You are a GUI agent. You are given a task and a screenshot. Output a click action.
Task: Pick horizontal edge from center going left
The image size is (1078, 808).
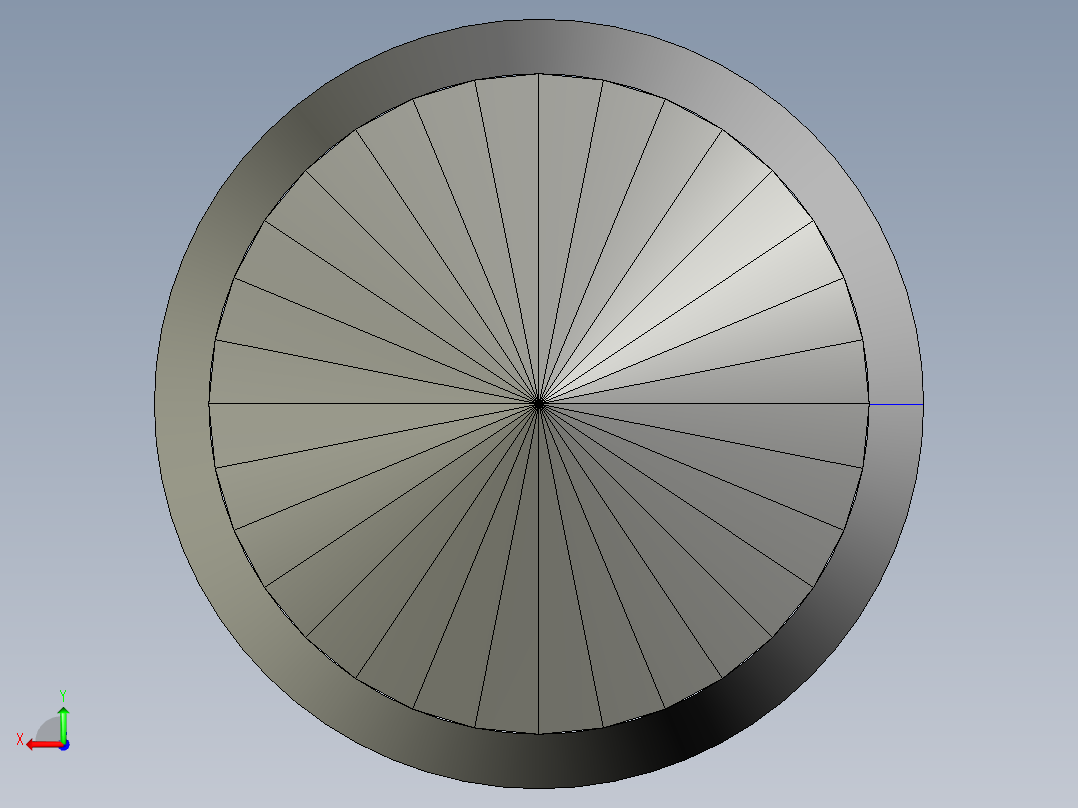[370, 404]
